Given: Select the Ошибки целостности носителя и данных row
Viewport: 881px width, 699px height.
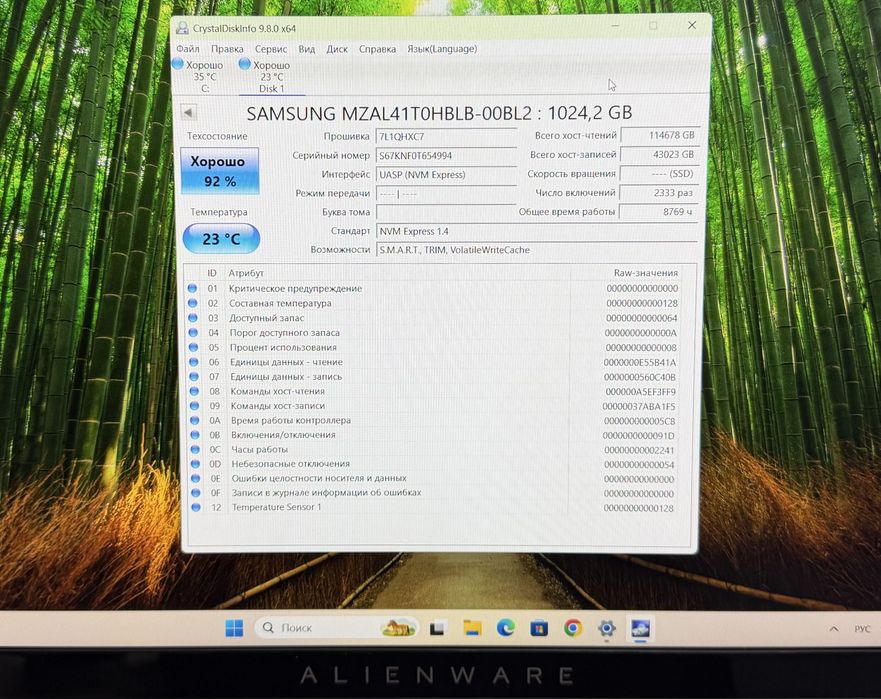Looking at the screenshot, I should (434, 479).
